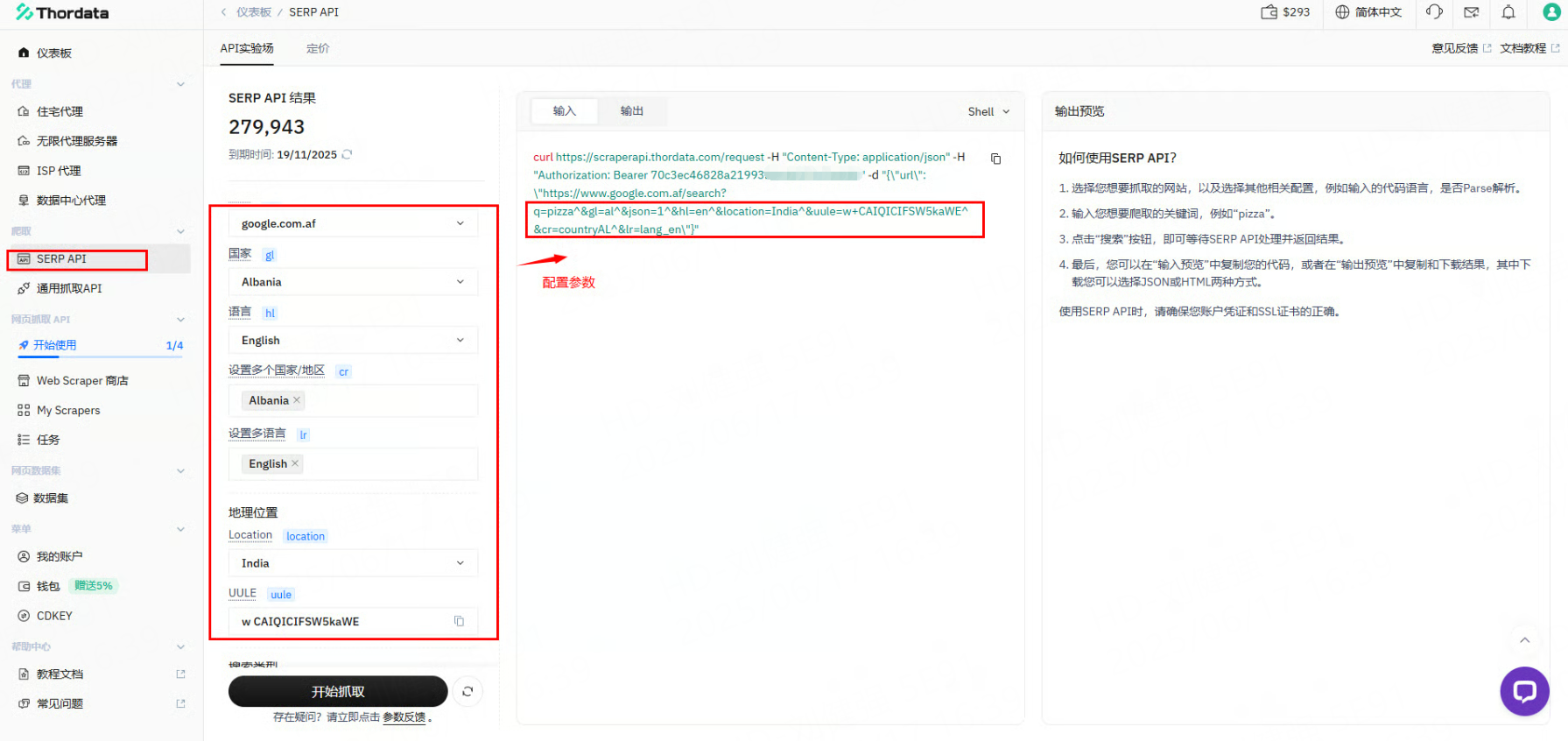1568x741 pixels.
Task: Open the 参数反馈 link
Action: point(404,717)
